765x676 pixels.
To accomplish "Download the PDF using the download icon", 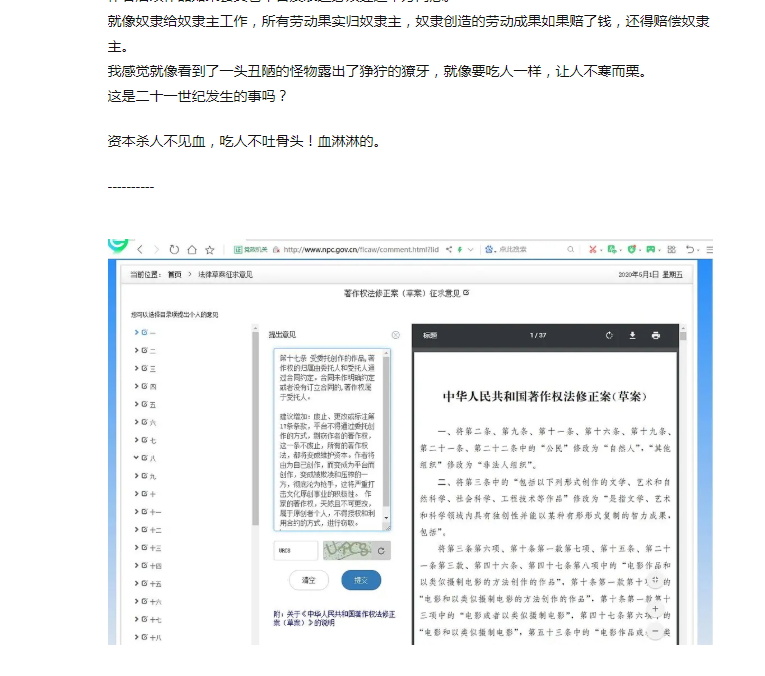I will (632, 335).
